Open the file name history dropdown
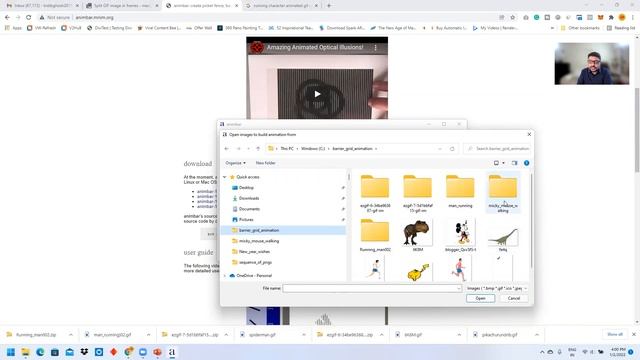This screenshot has height=360, width=640. click(x=458, y=289)
